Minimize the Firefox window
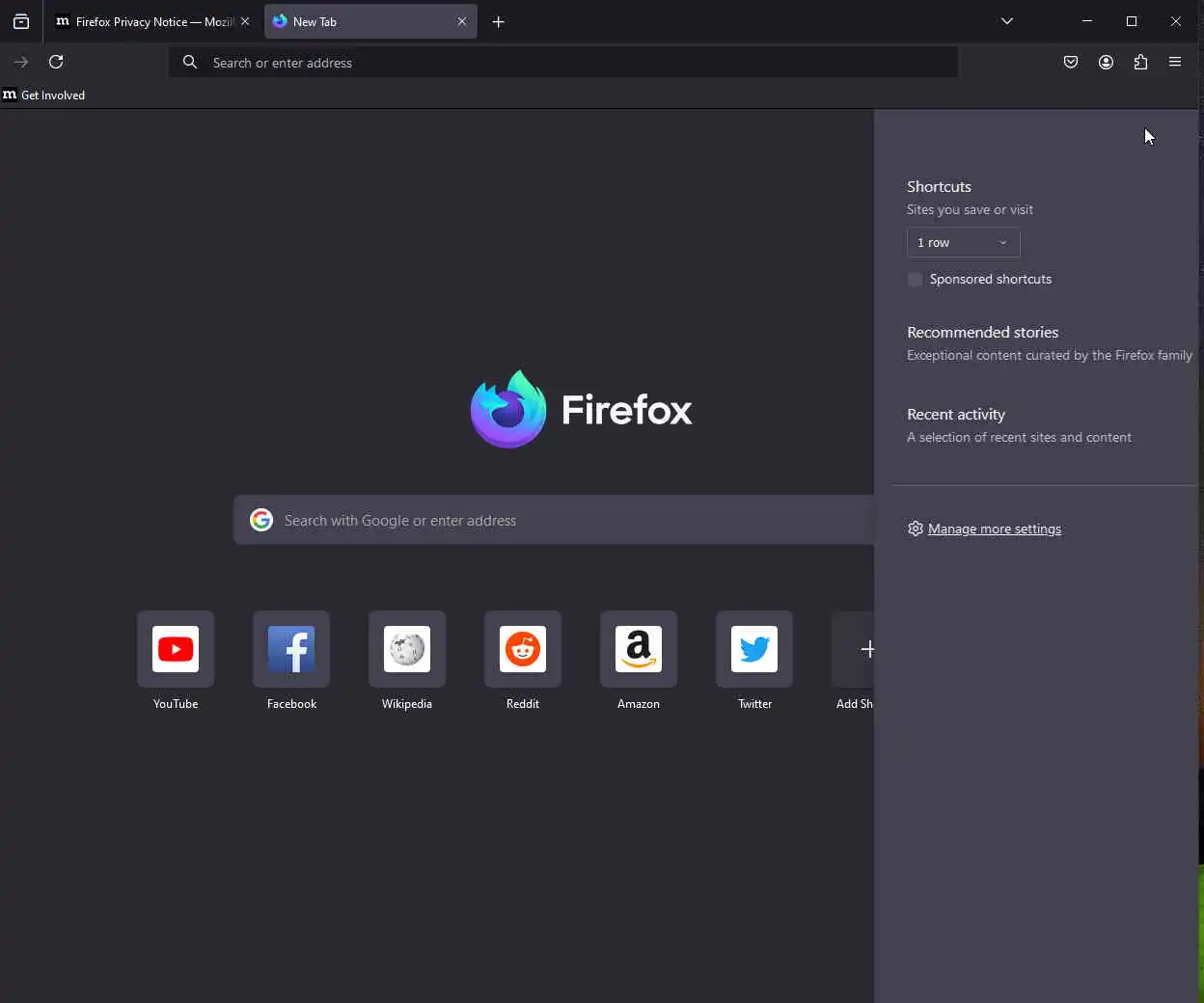The width and height of the screenshot is (1204, 1003). (x=1087, y=21)
